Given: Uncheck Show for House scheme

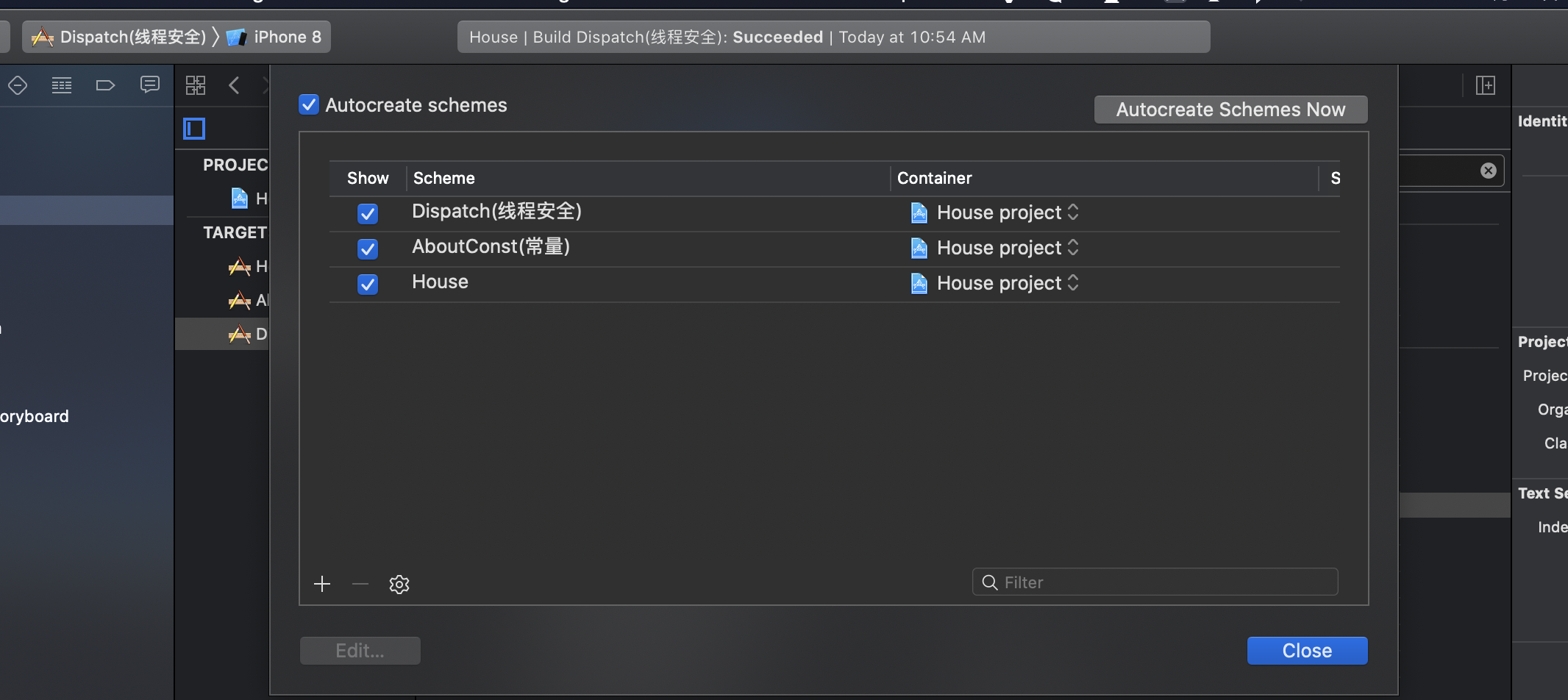Looking at the screenshot, I should point(368,284).
